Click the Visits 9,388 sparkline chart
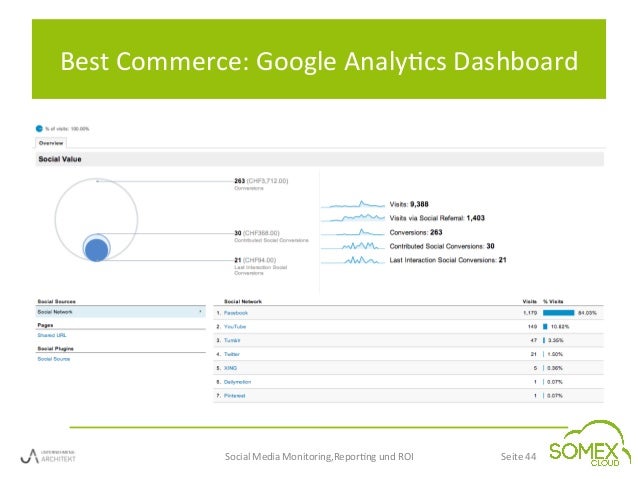This screenshot has height=479, width=638. [x=353, y=204]
